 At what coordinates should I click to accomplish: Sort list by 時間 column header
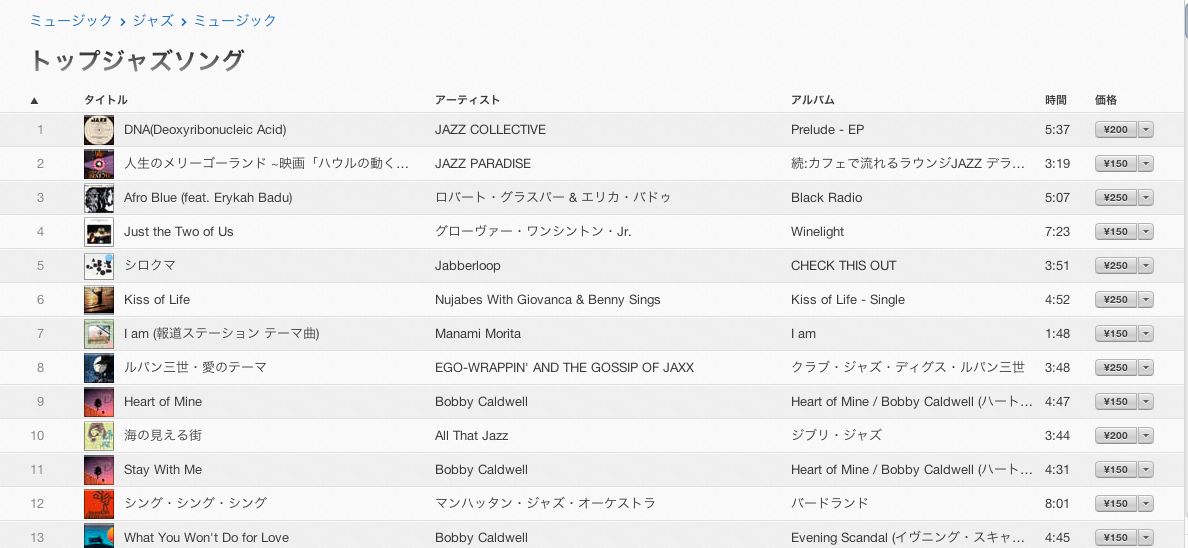click(x=1055, y=100)
